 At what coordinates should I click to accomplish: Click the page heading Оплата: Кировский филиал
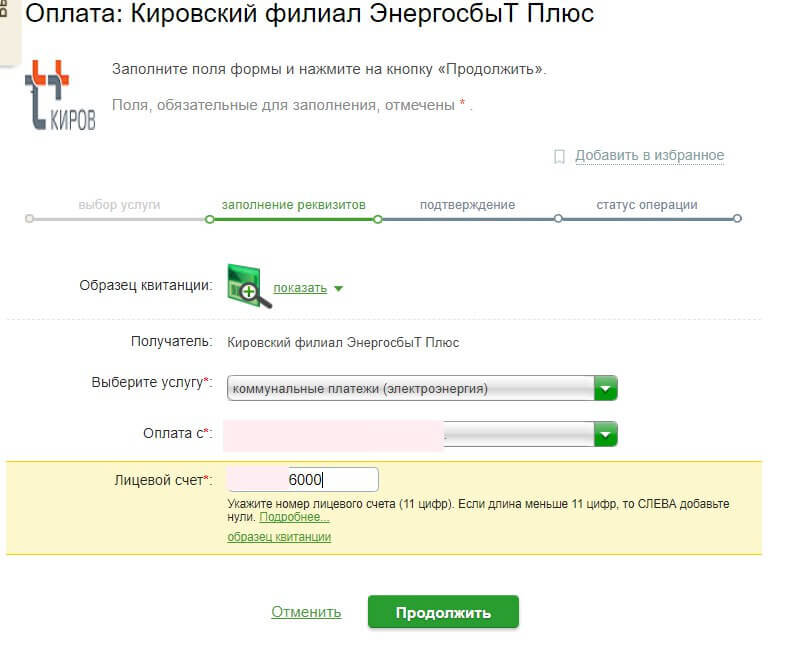pos(309,13)
